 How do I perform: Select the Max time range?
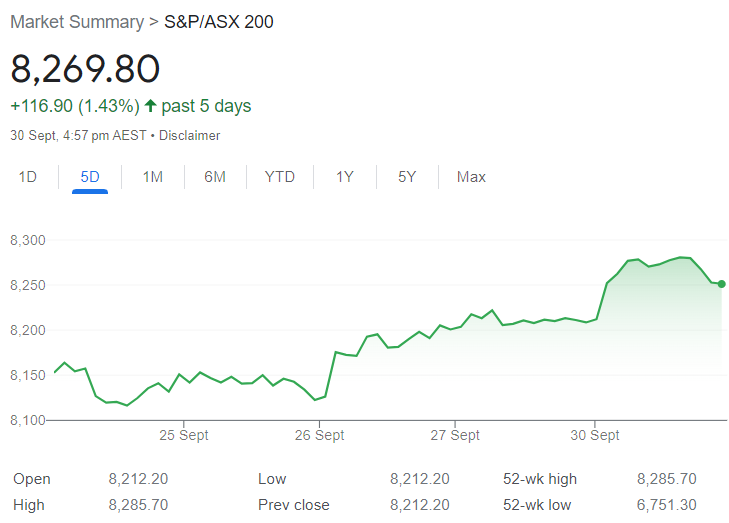[471, 177]
